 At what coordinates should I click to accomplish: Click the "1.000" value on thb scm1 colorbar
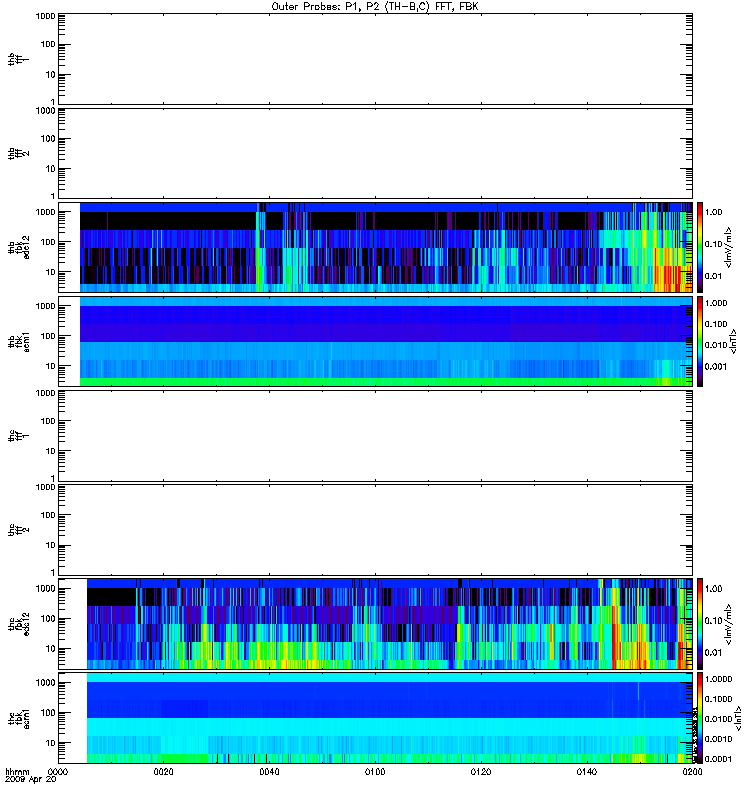[x=716, y=303]
